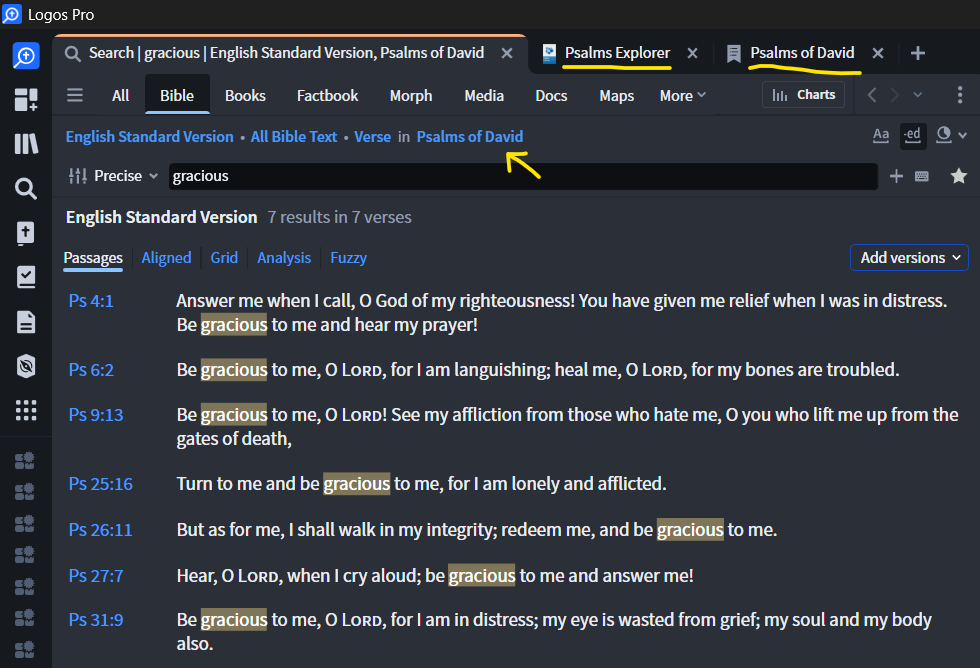Change the English Standard Version resource
The width and height of the screenshot is (980, 668).
149,137
